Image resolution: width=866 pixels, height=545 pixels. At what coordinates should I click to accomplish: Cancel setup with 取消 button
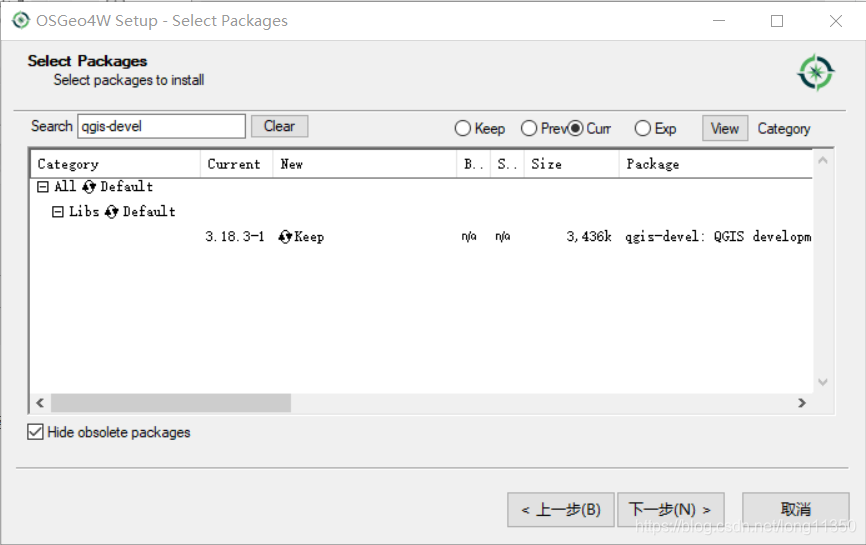(795, 509)
